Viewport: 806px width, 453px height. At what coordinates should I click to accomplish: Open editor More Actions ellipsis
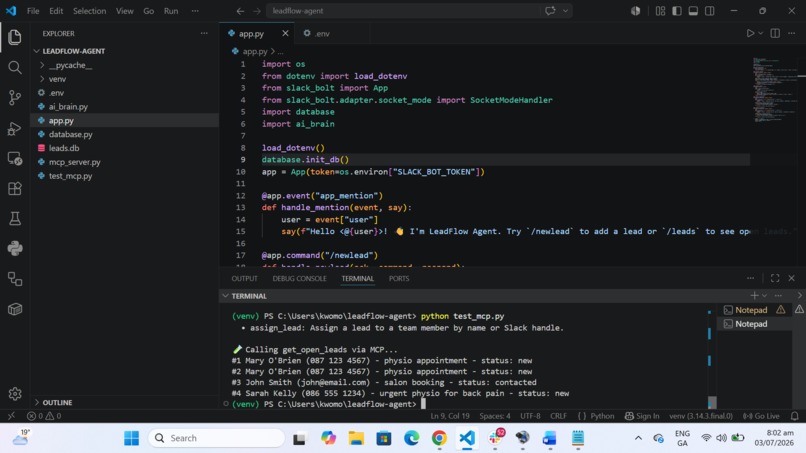tap(792, 33)
